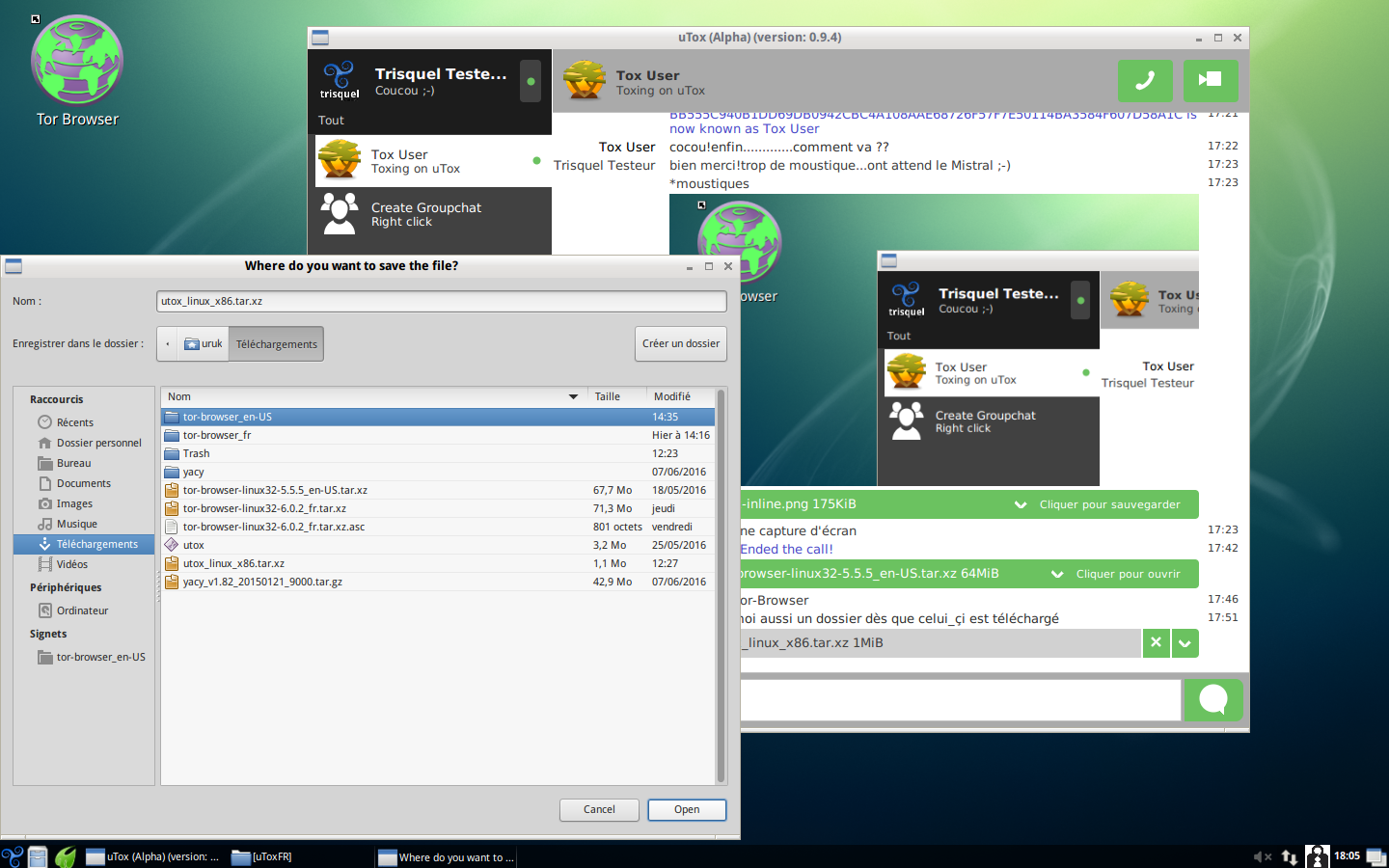This screenshot has width=1389, height=868.
Task: Select Tox User contact in friends list
Action: [x=433, y=161]
